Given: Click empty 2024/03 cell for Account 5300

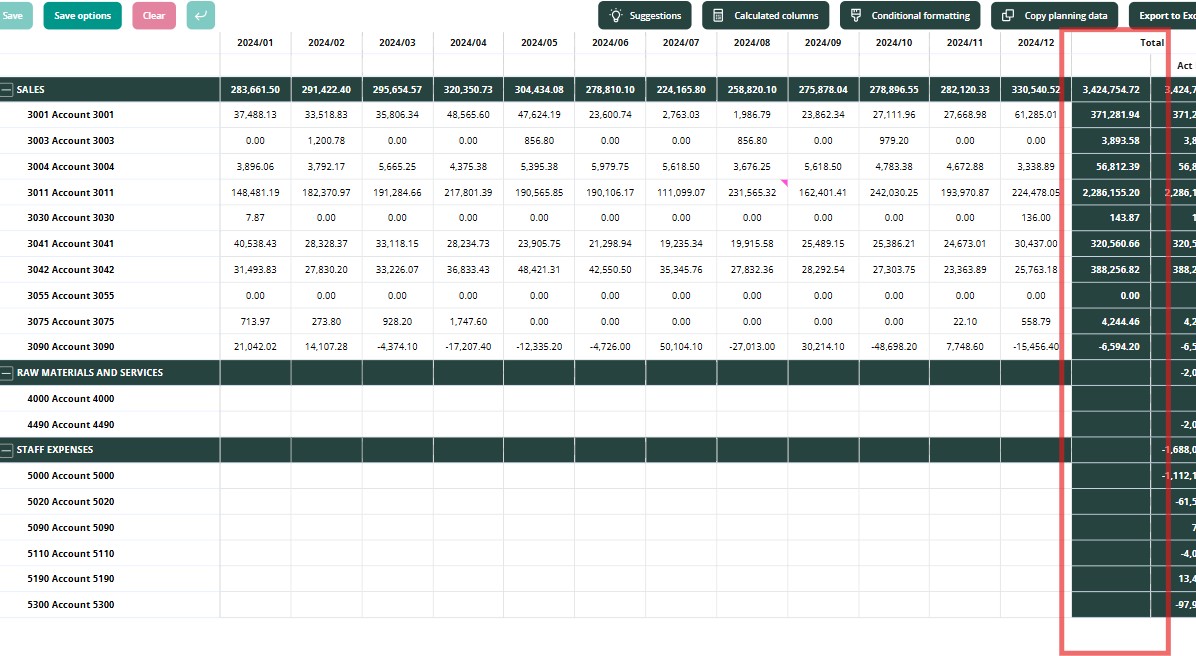Looking at the screenshot, I should pyautogui.click(x=397, y=605).
